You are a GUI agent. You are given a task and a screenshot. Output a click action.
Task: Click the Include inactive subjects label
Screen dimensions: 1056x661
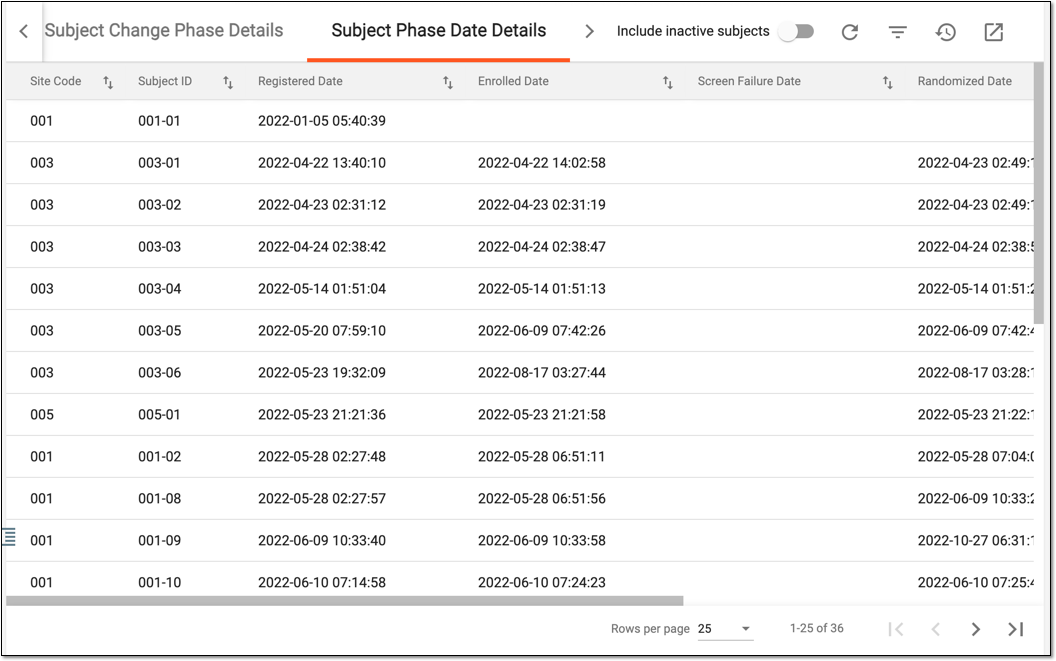click(x=693, y=31)
